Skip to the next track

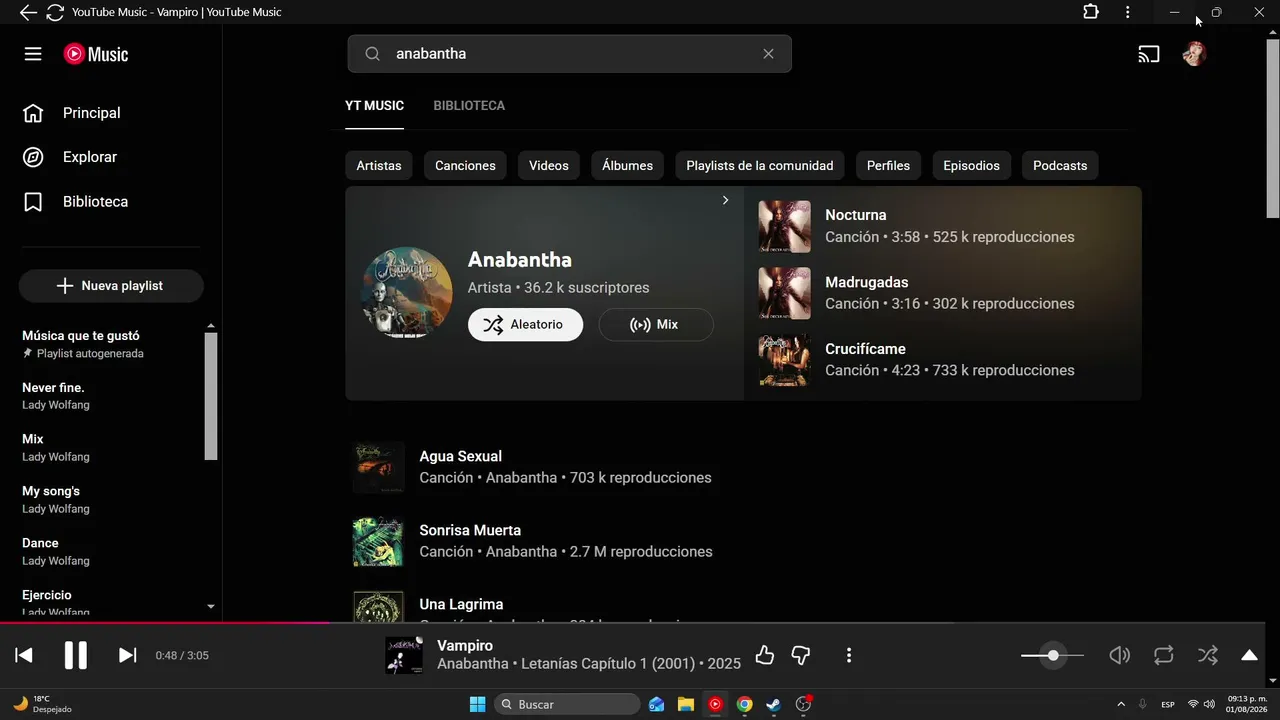pyautogui.click(x=127, y=655)
